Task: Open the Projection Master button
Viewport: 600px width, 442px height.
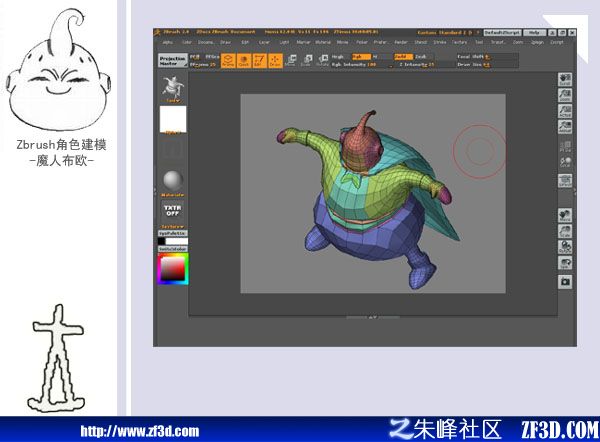Action: point(173,61)
